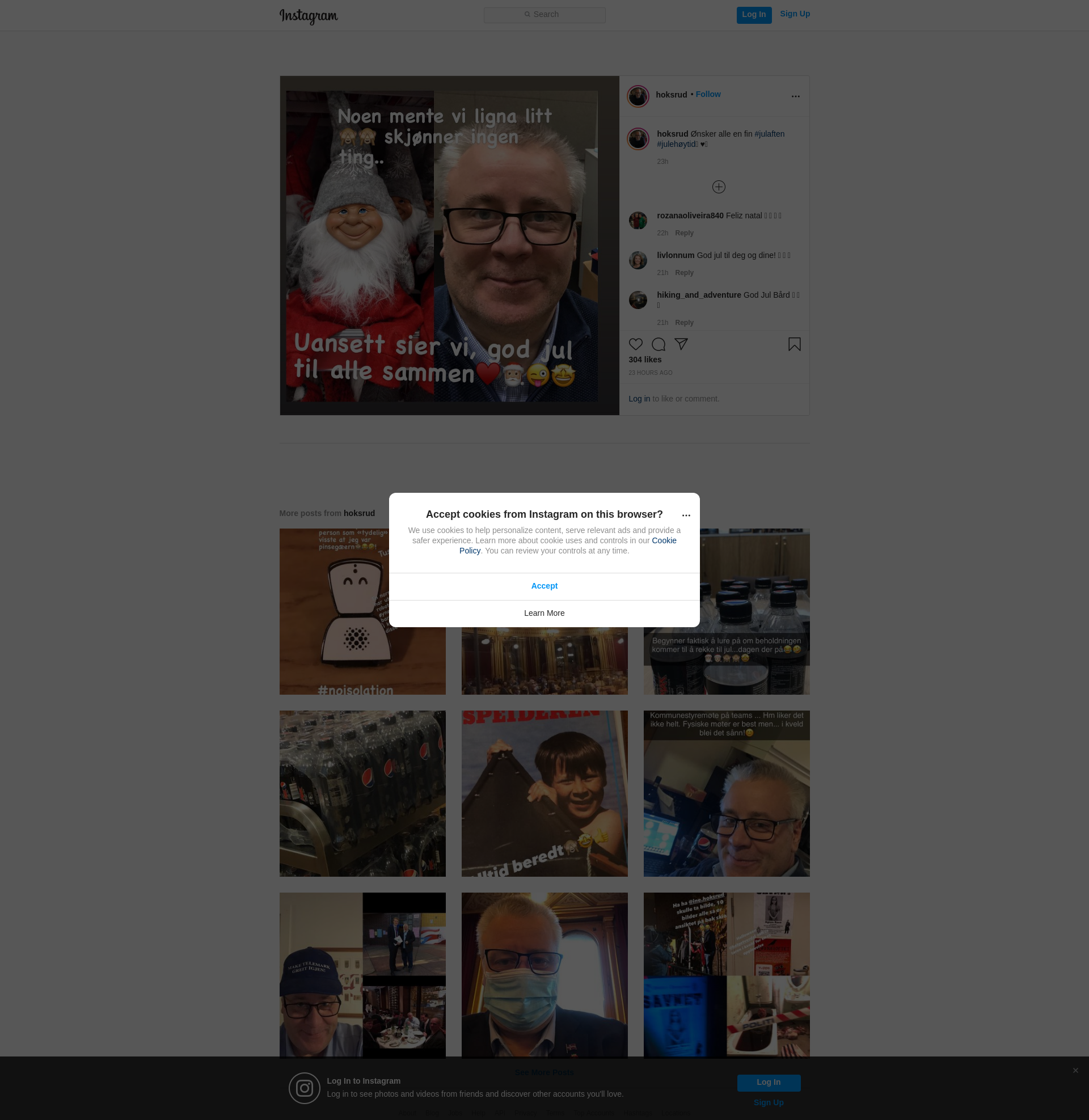The height and width of the screenshot is (1120, 1089).
Task: Click the comment bubble icon
Action: (659, 344)
